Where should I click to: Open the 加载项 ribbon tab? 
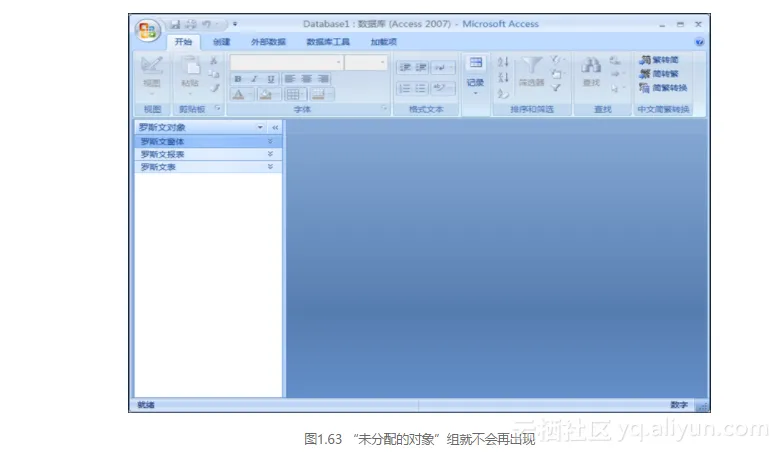(x=384, y=42)
